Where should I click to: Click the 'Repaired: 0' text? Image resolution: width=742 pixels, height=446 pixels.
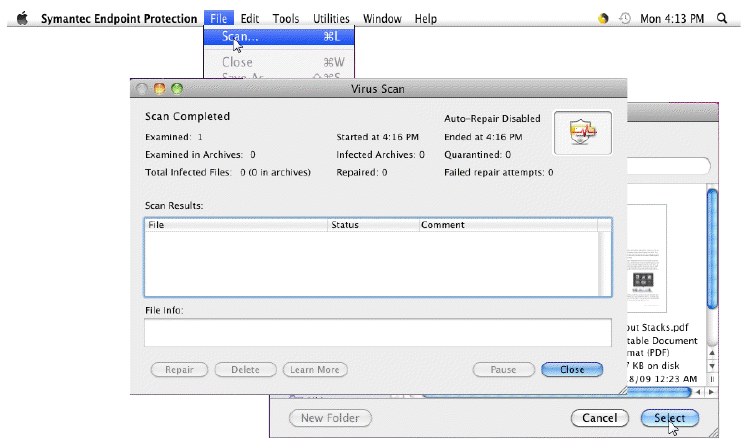point(362,172)
